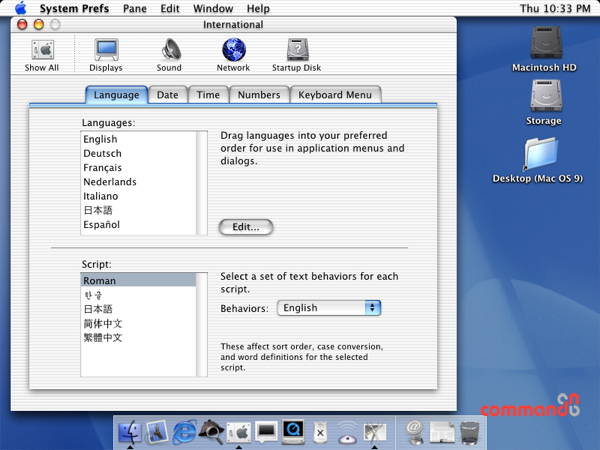
Task: Click the menu bar clock
Action: click(555, 8)
